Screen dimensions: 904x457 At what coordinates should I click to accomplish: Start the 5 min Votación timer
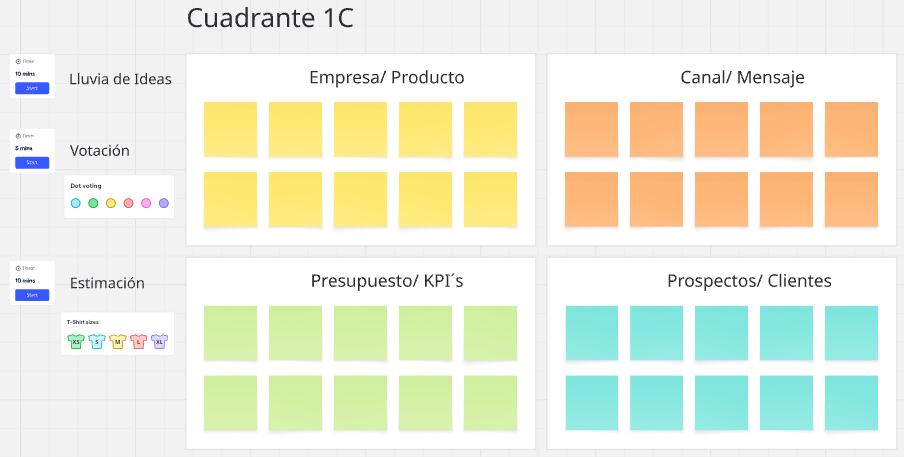click(x=32, y=162)
